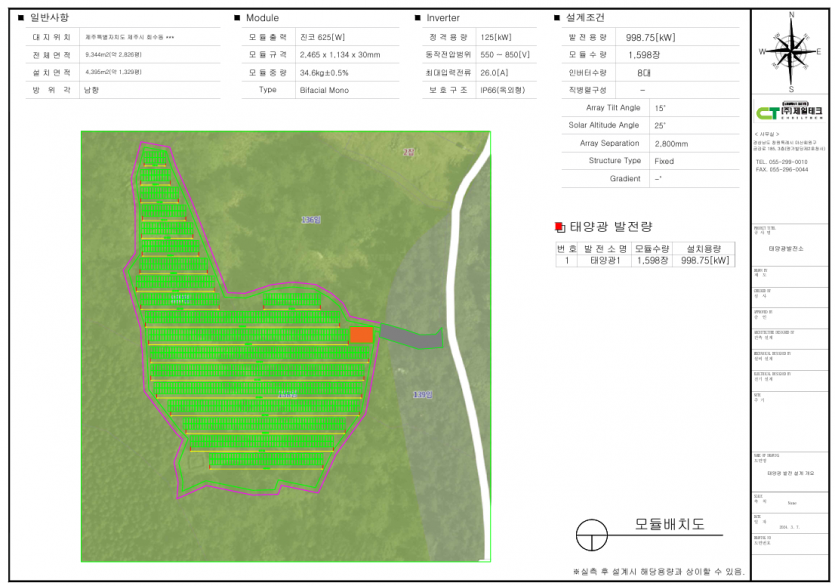This screenshot has width=835, height=586.
Task: Click the black bullet beside Inverter heading
Action: pyautogui.click(x=417, y=18)
